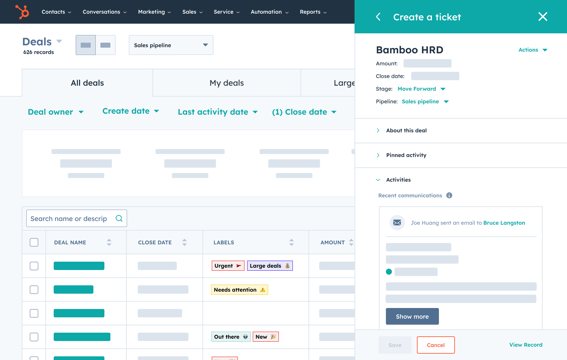This screenshot has height=360, width=567.
Task: Open the Actions dropdown
Action: pos(533,50)
